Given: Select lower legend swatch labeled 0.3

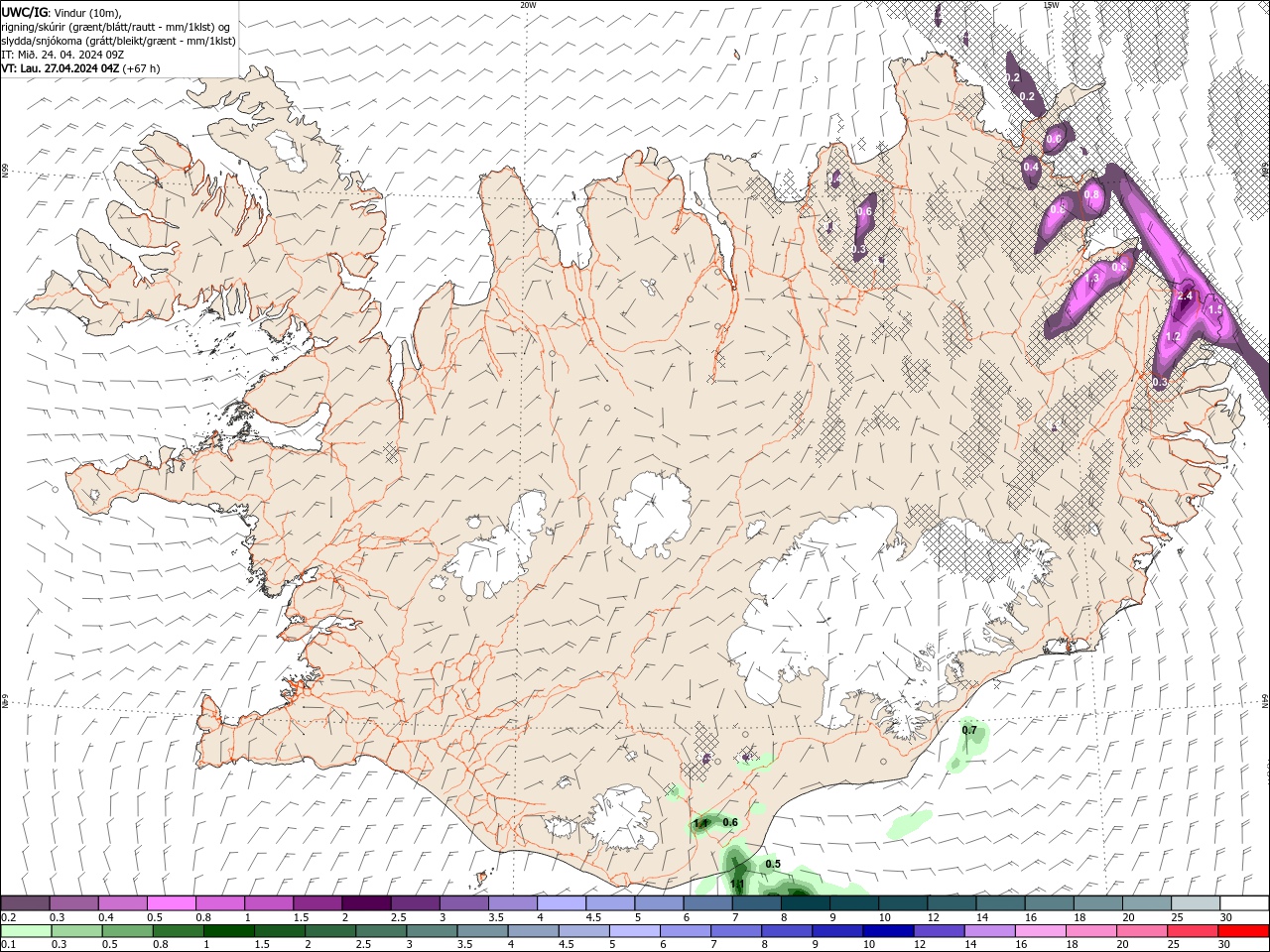Looking at the screenshot, I should point(75,931).
